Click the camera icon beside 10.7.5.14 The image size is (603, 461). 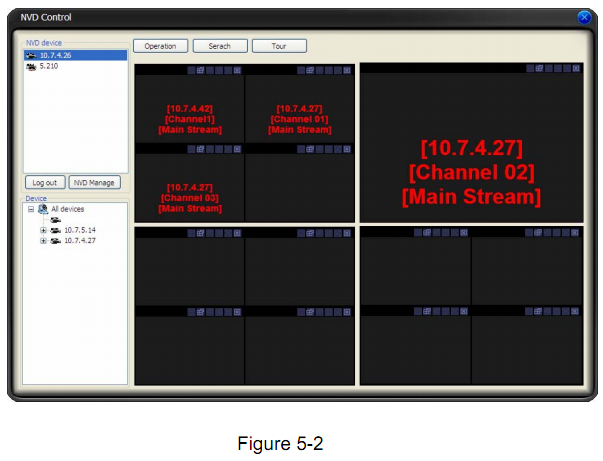click(56, 231)
